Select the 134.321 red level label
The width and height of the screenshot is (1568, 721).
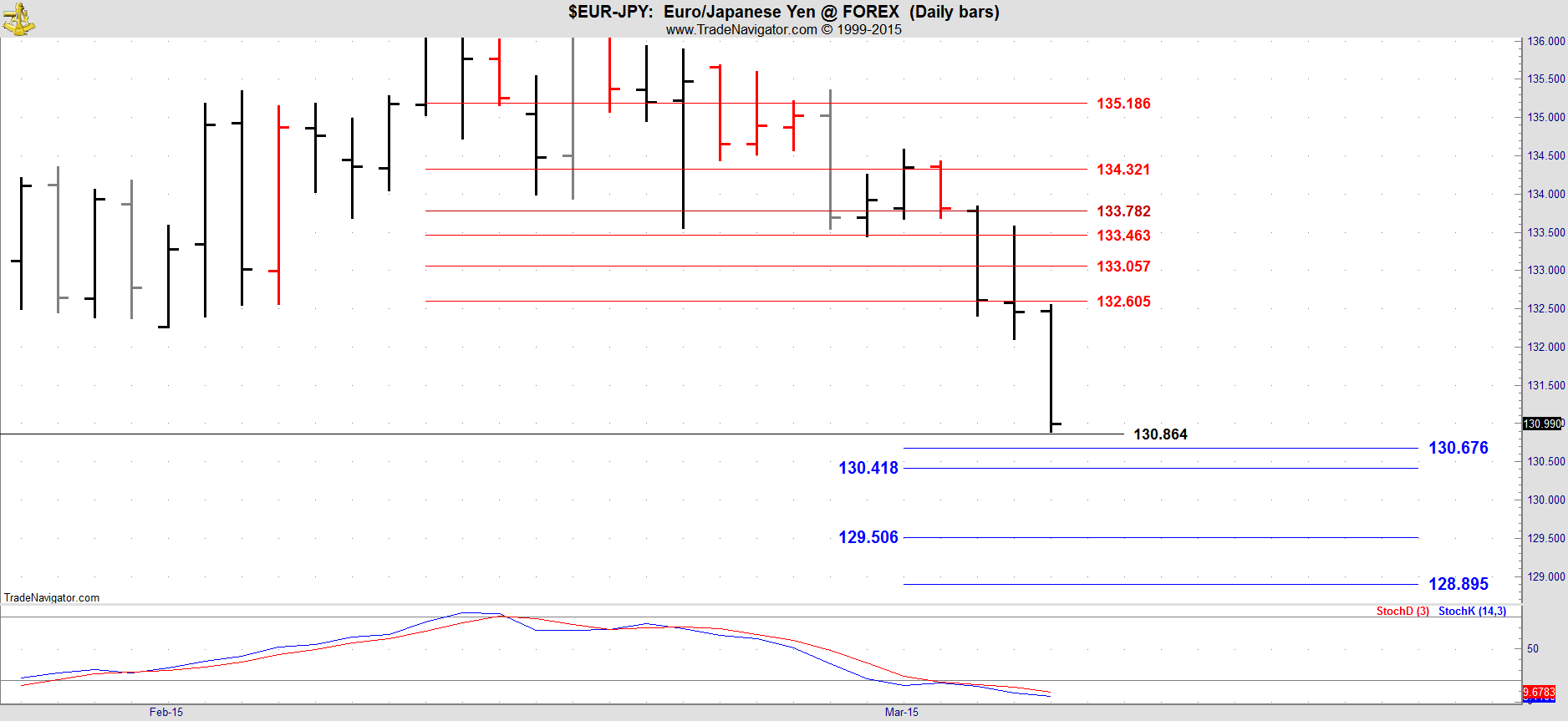[x=1123, y=170]
